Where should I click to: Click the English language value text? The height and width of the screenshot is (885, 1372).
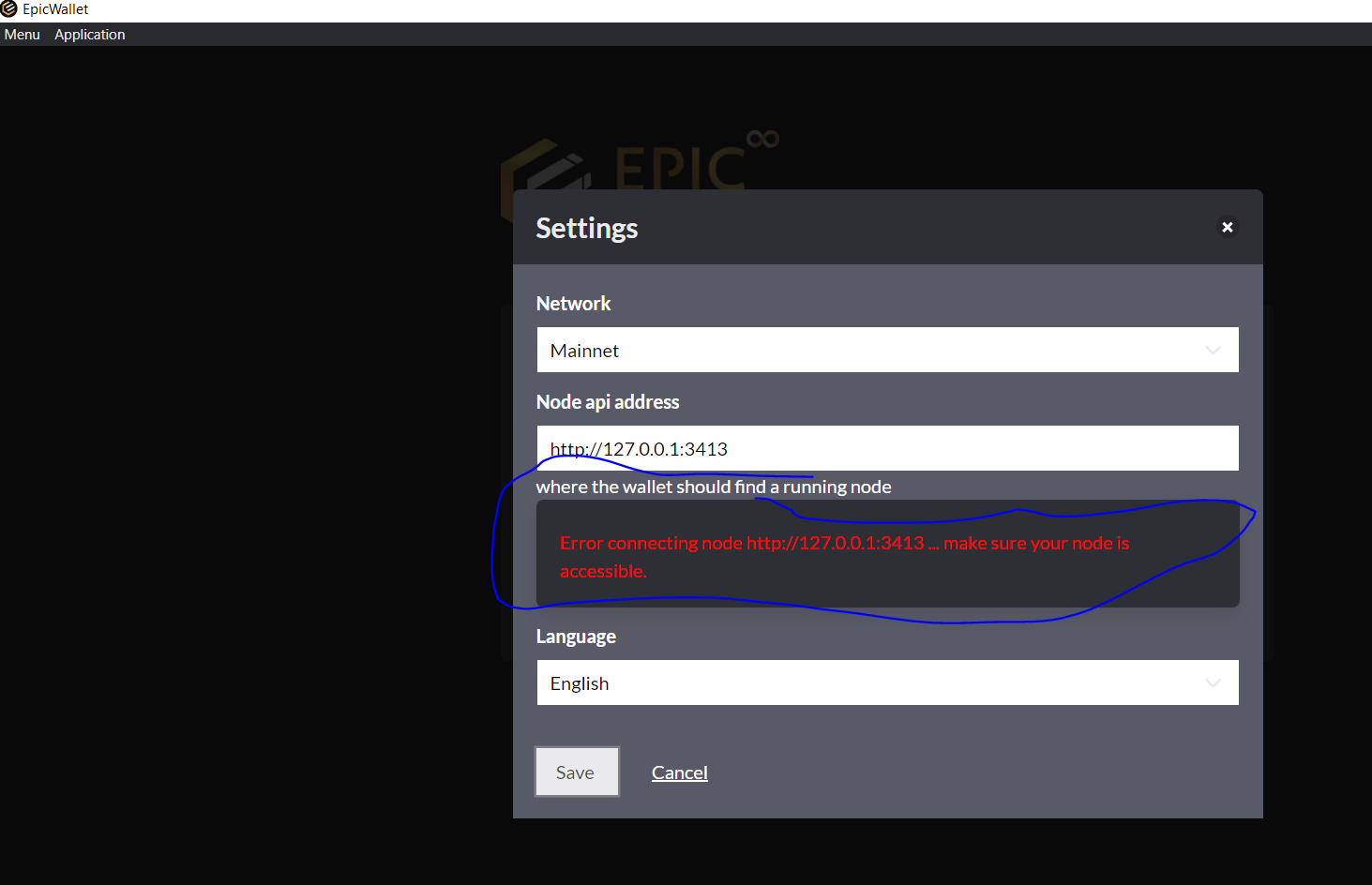click(x=579, y=682)
